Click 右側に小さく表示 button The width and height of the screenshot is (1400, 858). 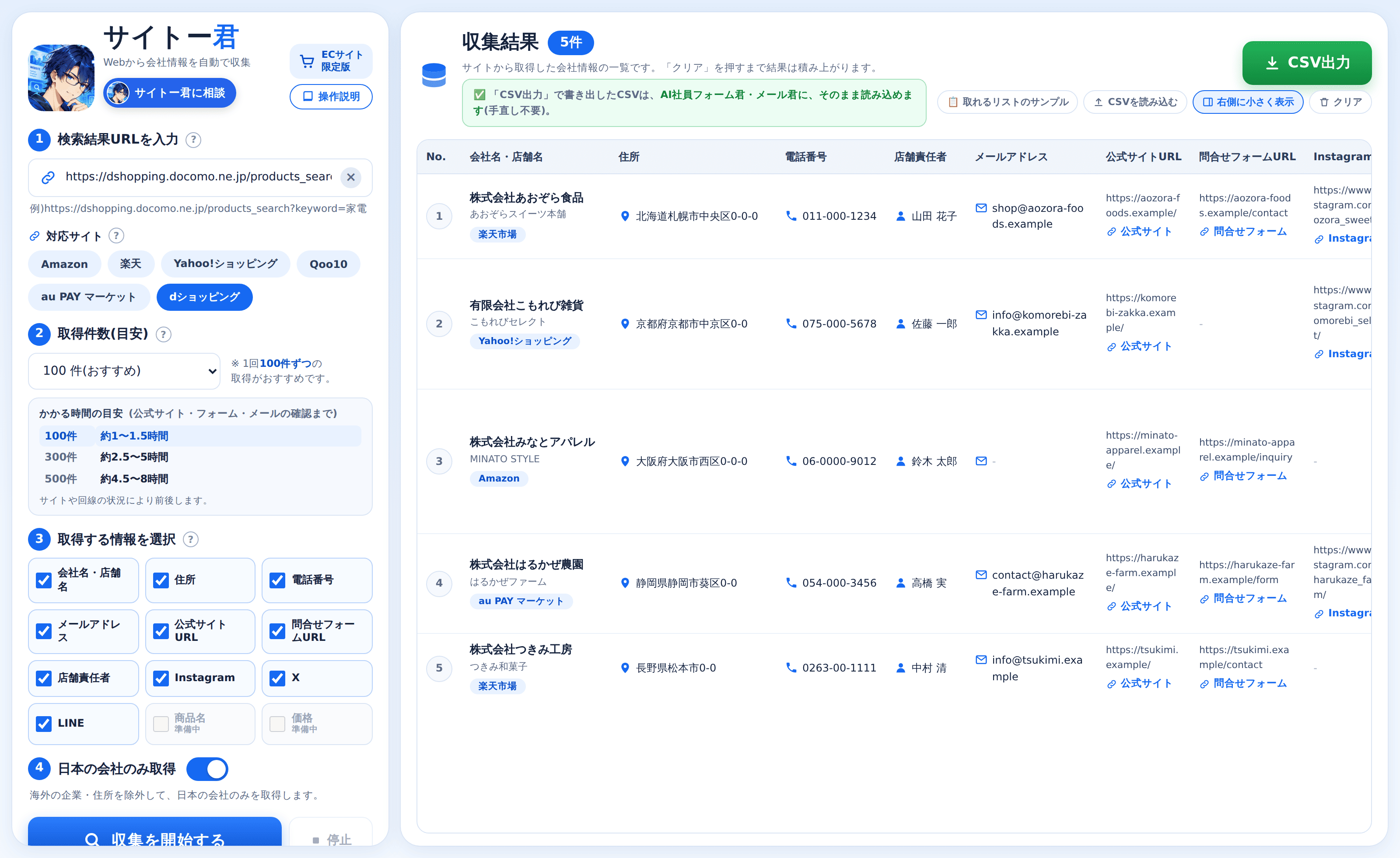[x=1248, y=102]
